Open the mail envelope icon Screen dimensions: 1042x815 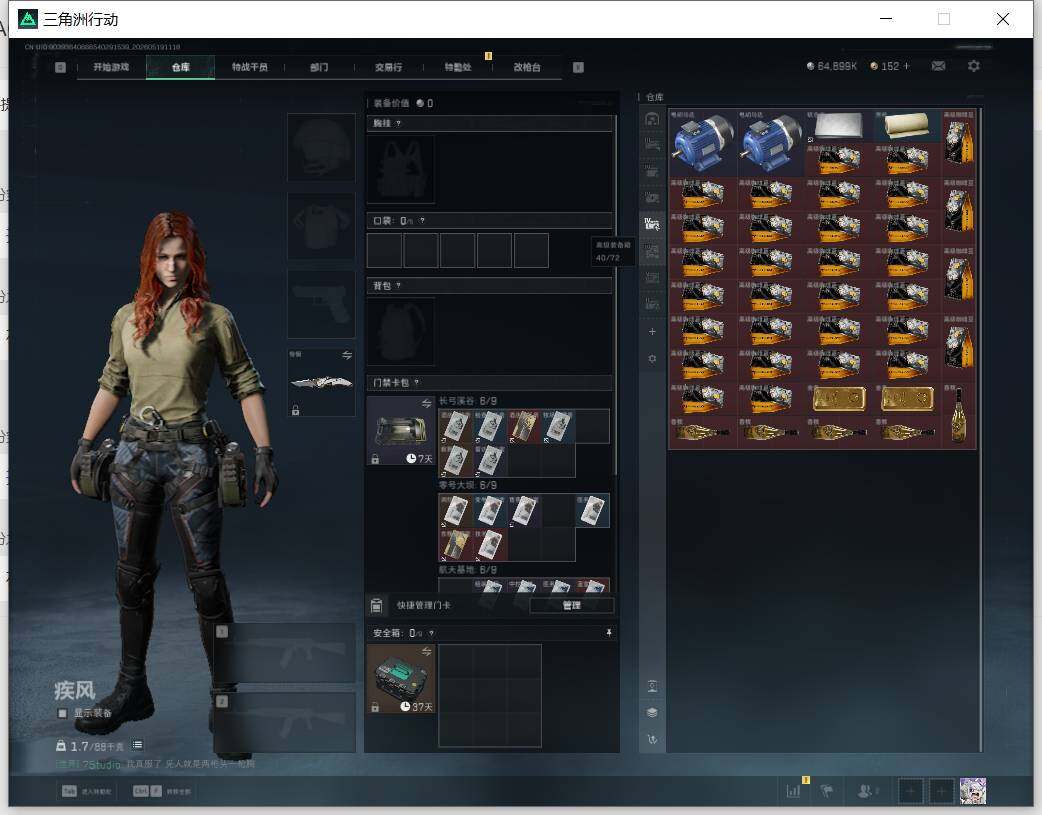938,66
